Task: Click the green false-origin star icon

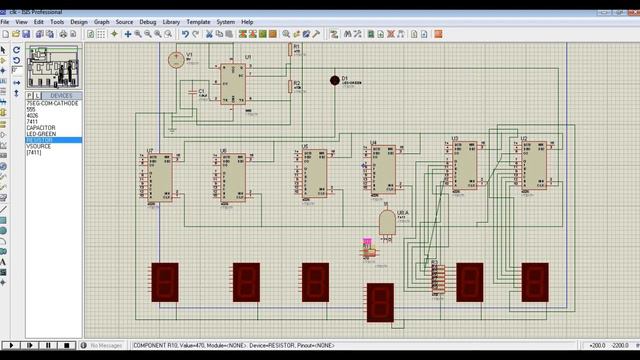Action: (114, 34)
